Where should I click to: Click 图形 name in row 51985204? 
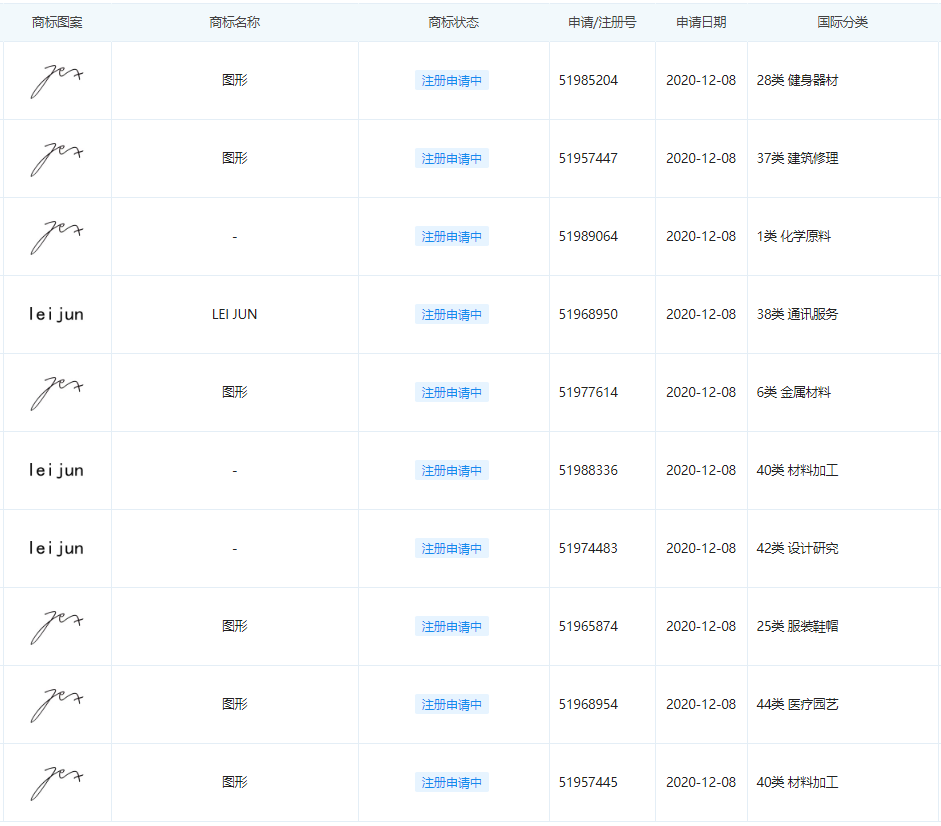click(235, 80)
